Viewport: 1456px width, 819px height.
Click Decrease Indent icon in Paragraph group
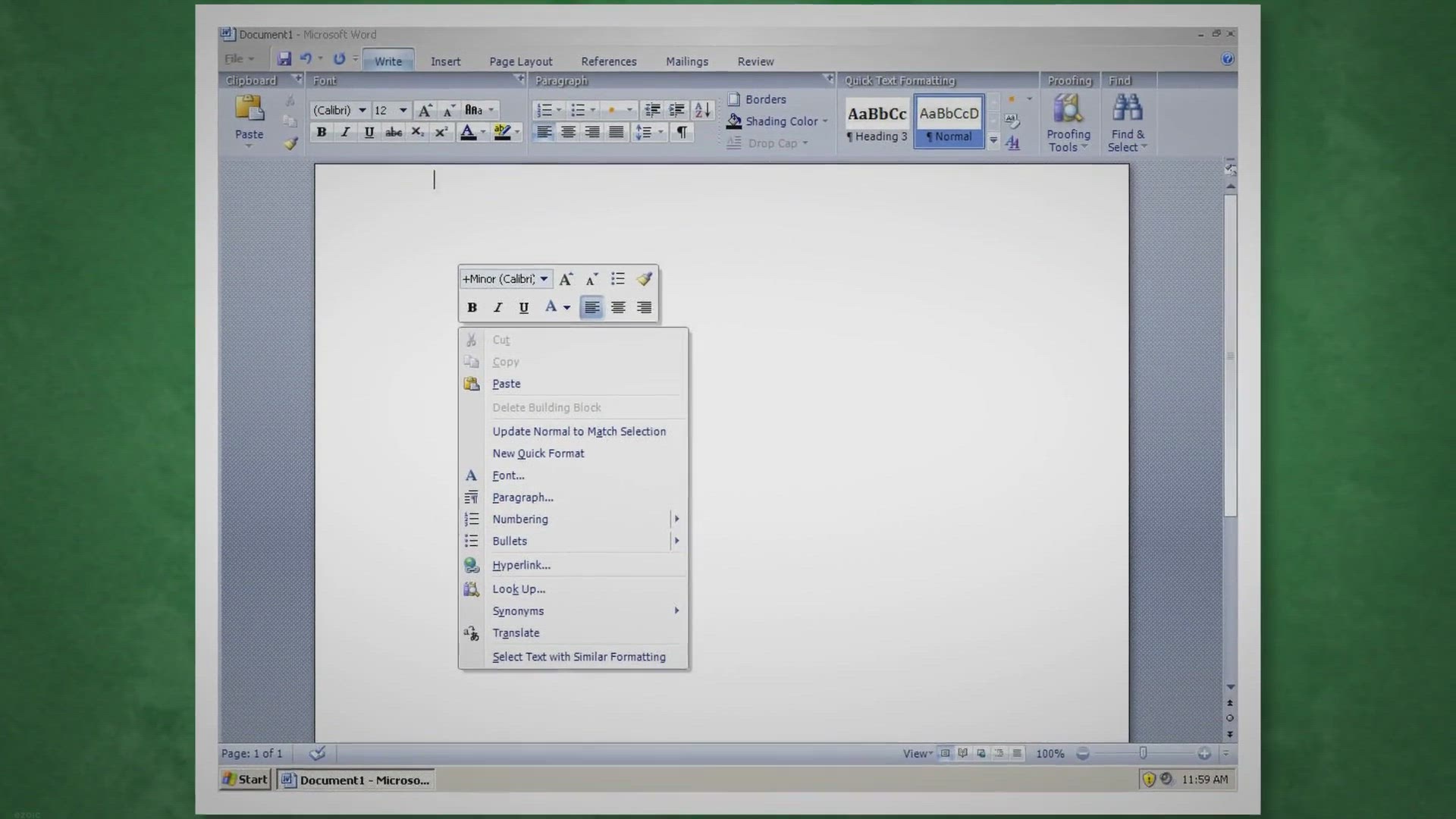[x=652, y=111]
